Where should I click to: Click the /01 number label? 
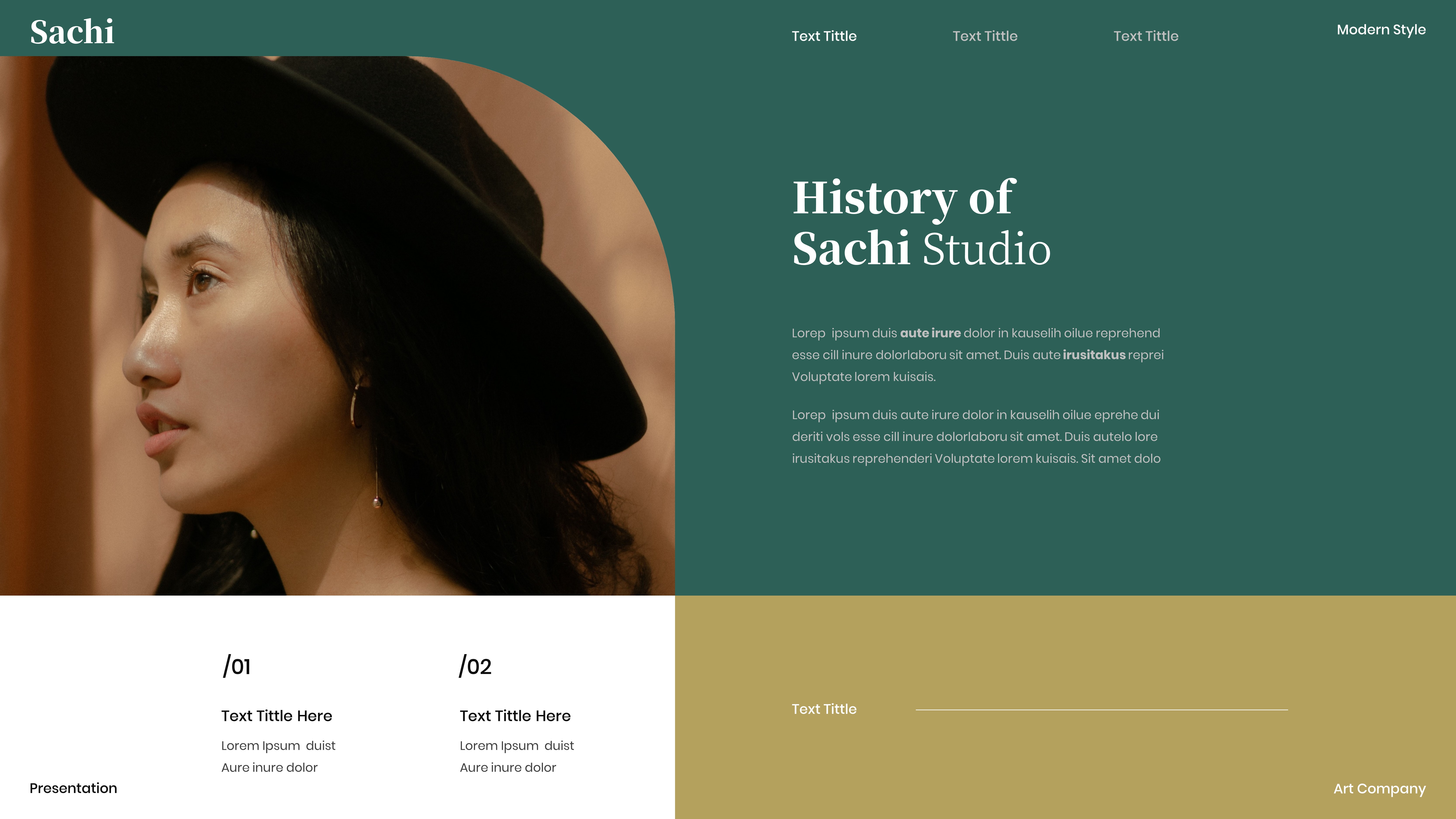tap(236, 666)
